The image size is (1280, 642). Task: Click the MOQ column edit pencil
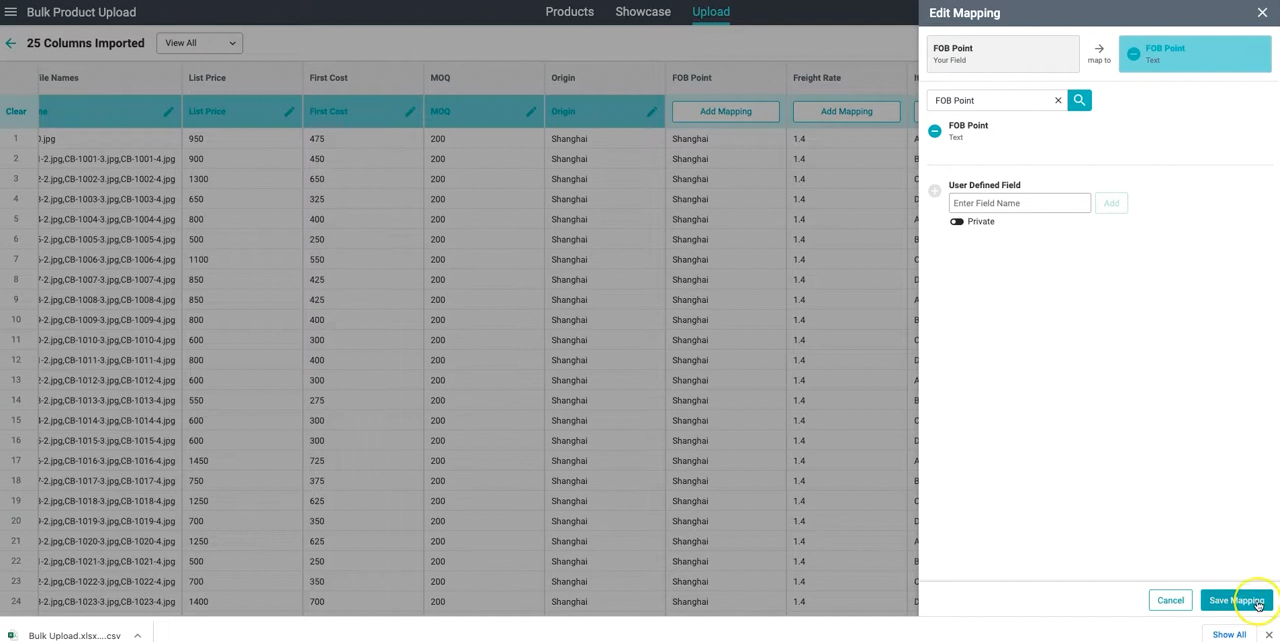531,111
